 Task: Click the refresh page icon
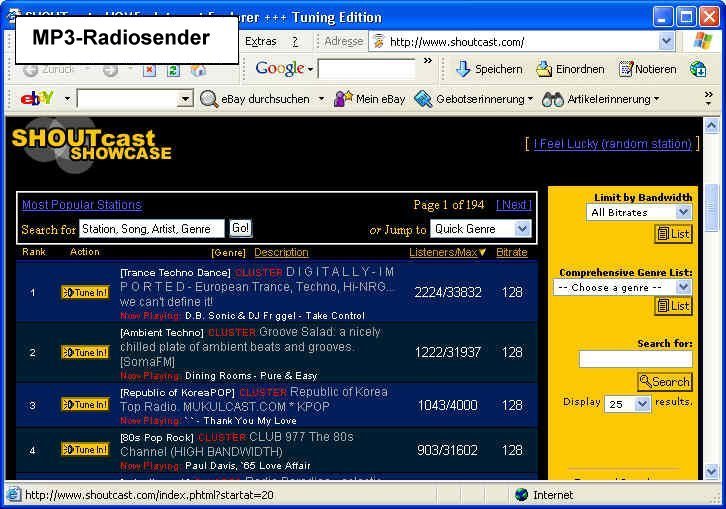point(173,70)
